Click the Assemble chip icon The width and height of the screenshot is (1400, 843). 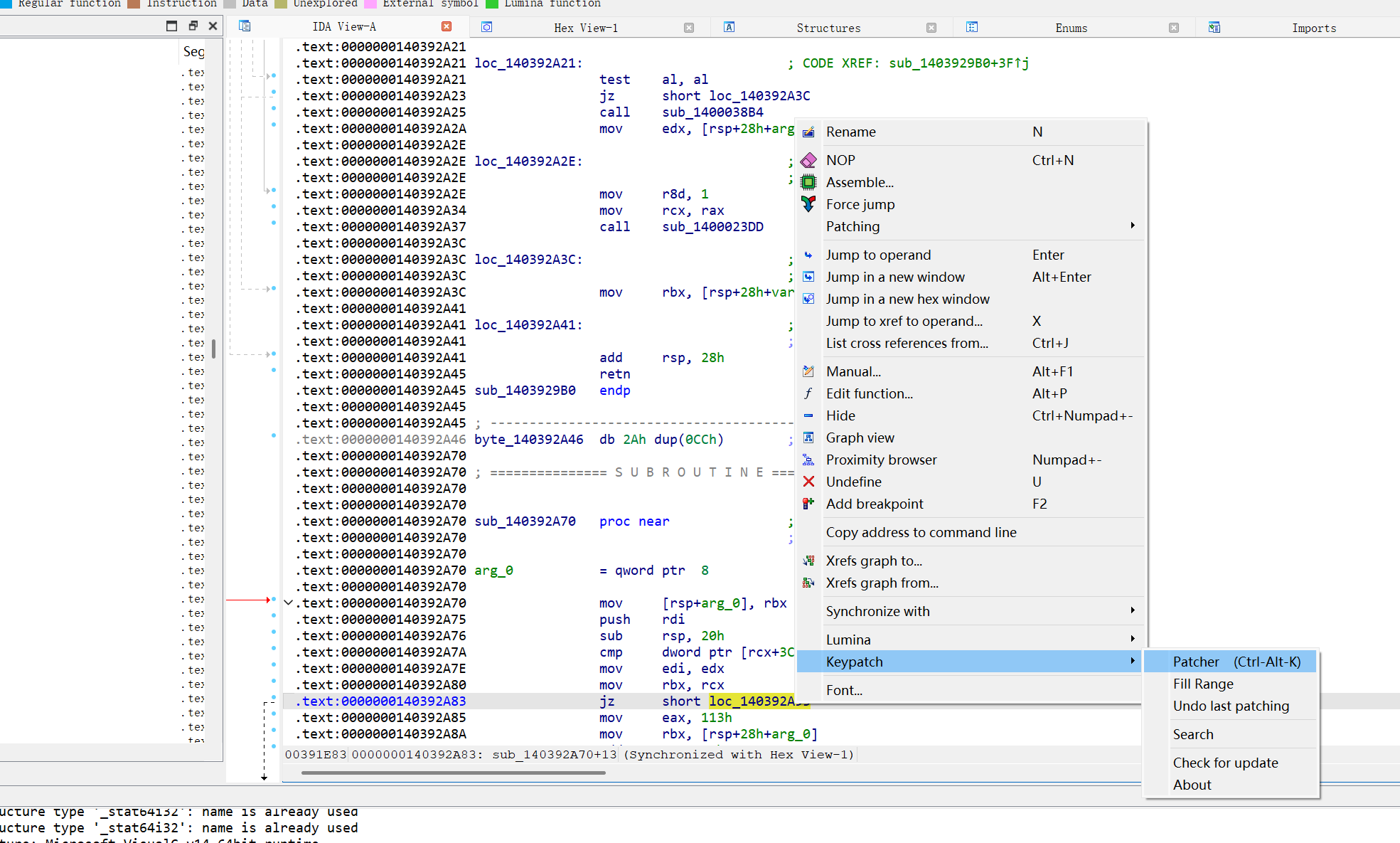[808, 183]
